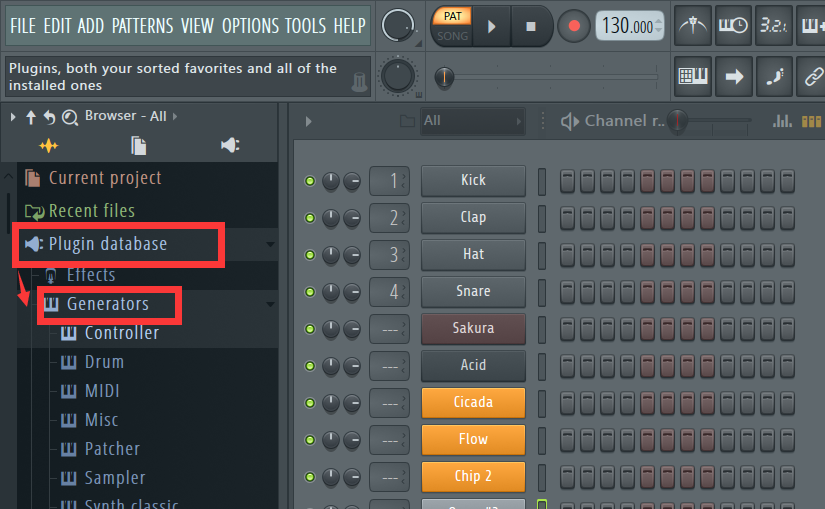Viewport: 825px width, 509px height.
Task: Open Clap mixer track selector 2
Action: pyautogui.click(x=389, y=218)
